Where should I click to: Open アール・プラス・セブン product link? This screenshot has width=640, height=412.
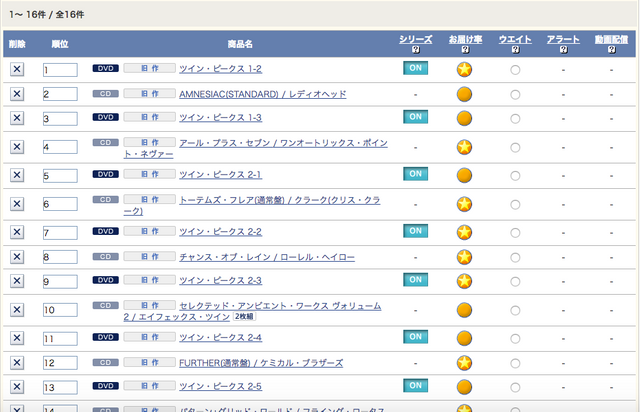pos(256,148)
